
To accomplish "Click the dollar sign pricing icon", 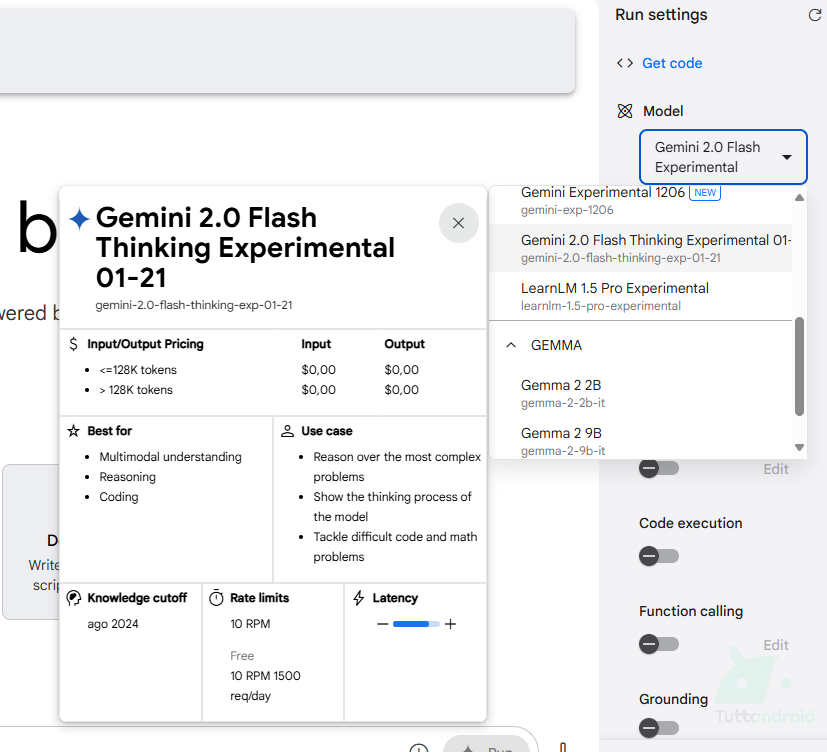I will click(x=73, y=344).
